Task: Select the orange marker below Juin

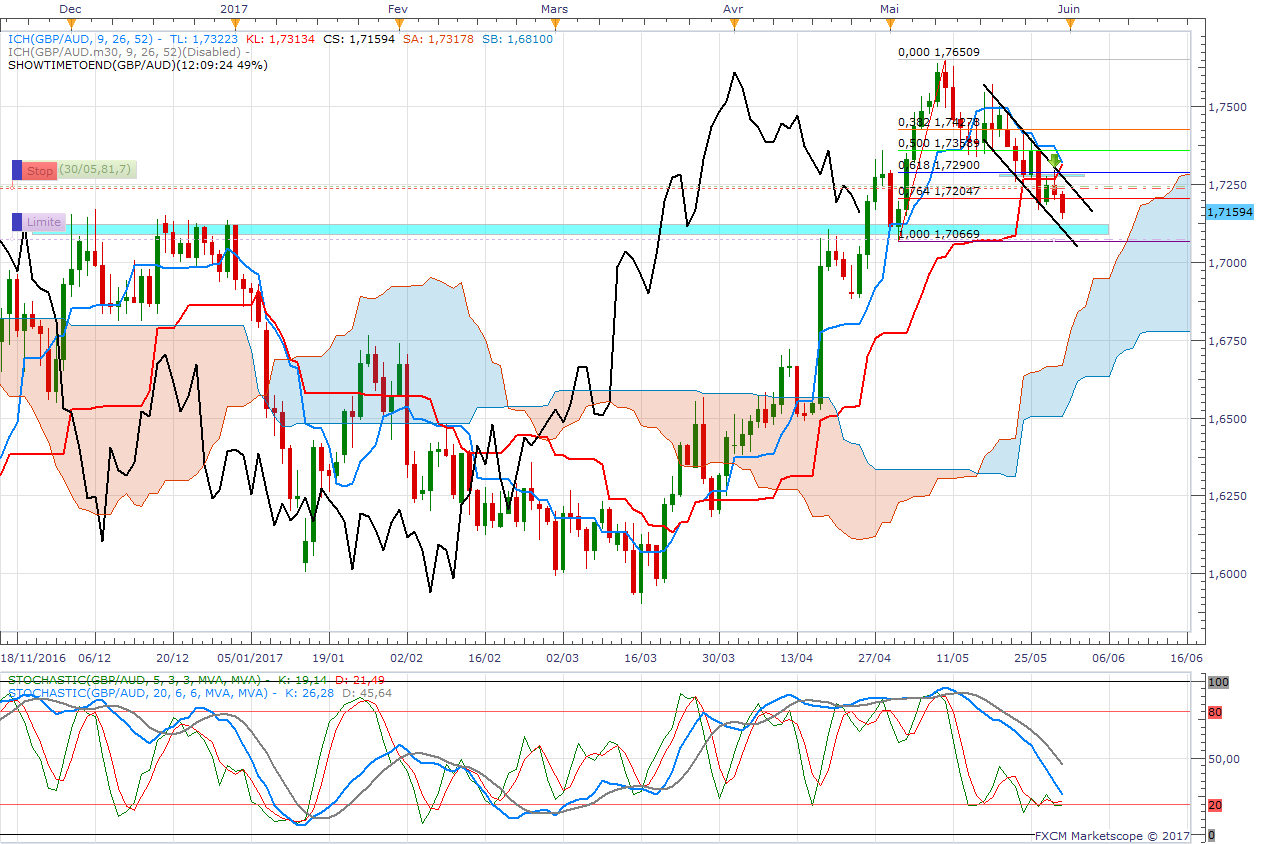Action: (x=1069, y=24)
